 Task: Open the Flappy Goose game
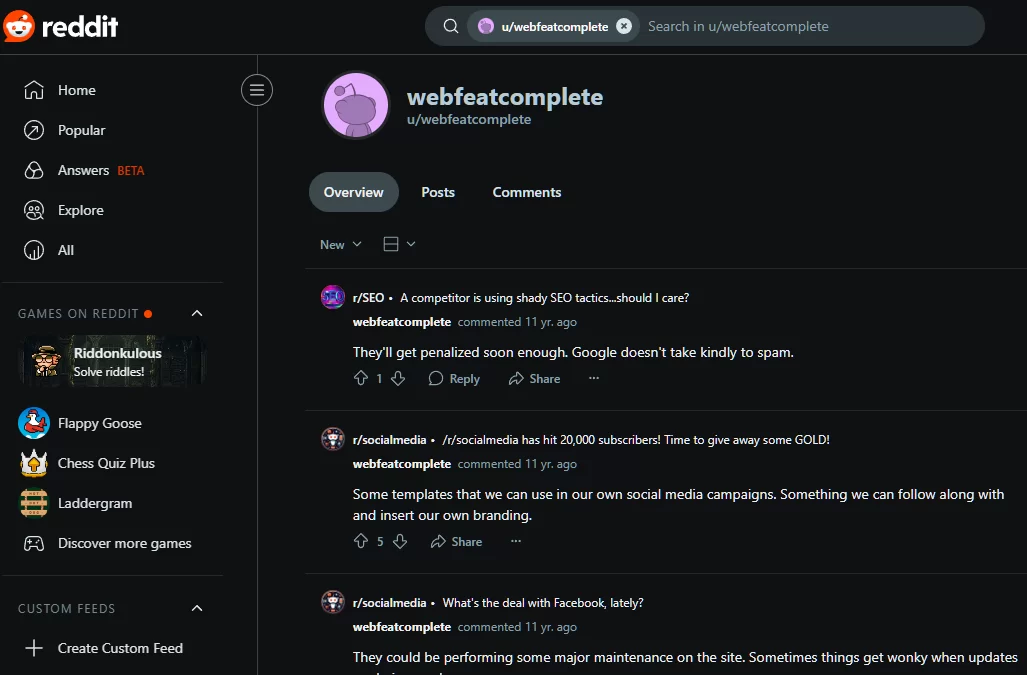coord(99,423)
